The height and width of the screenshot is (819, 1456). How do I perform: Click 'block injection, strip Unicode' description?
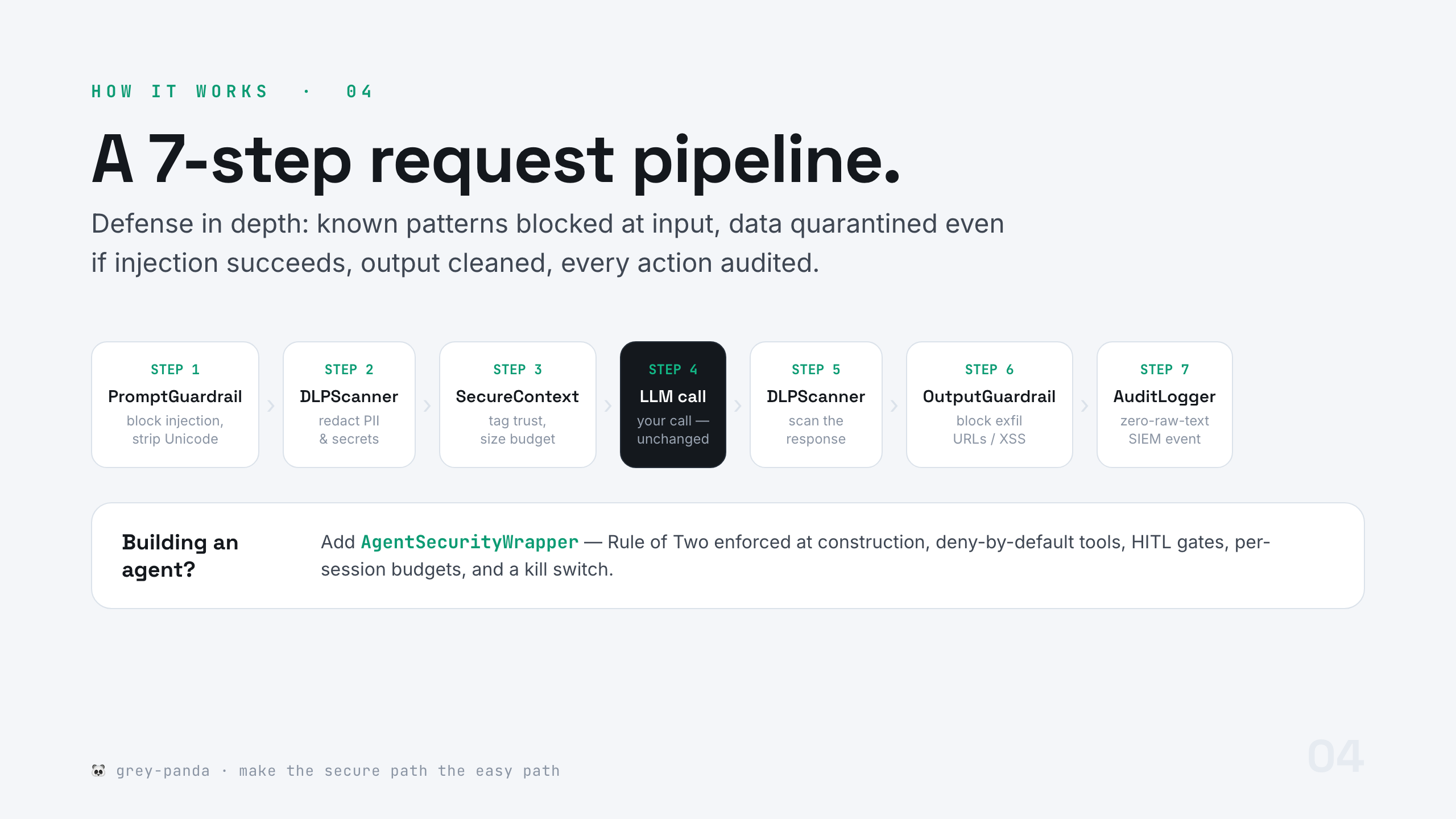175,430
